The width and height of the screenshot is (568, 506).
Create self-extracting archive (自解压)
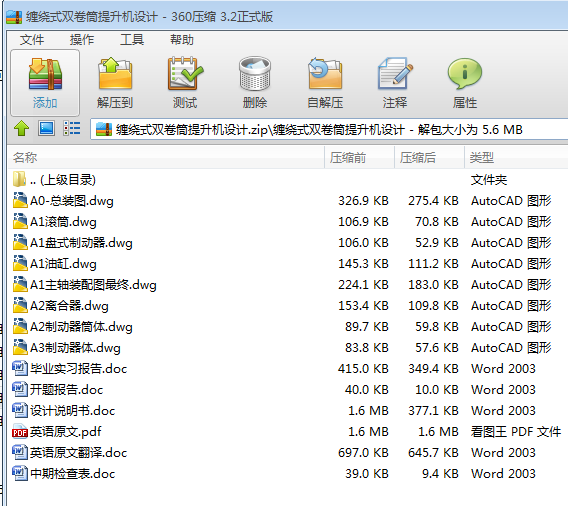coord(325,74)
